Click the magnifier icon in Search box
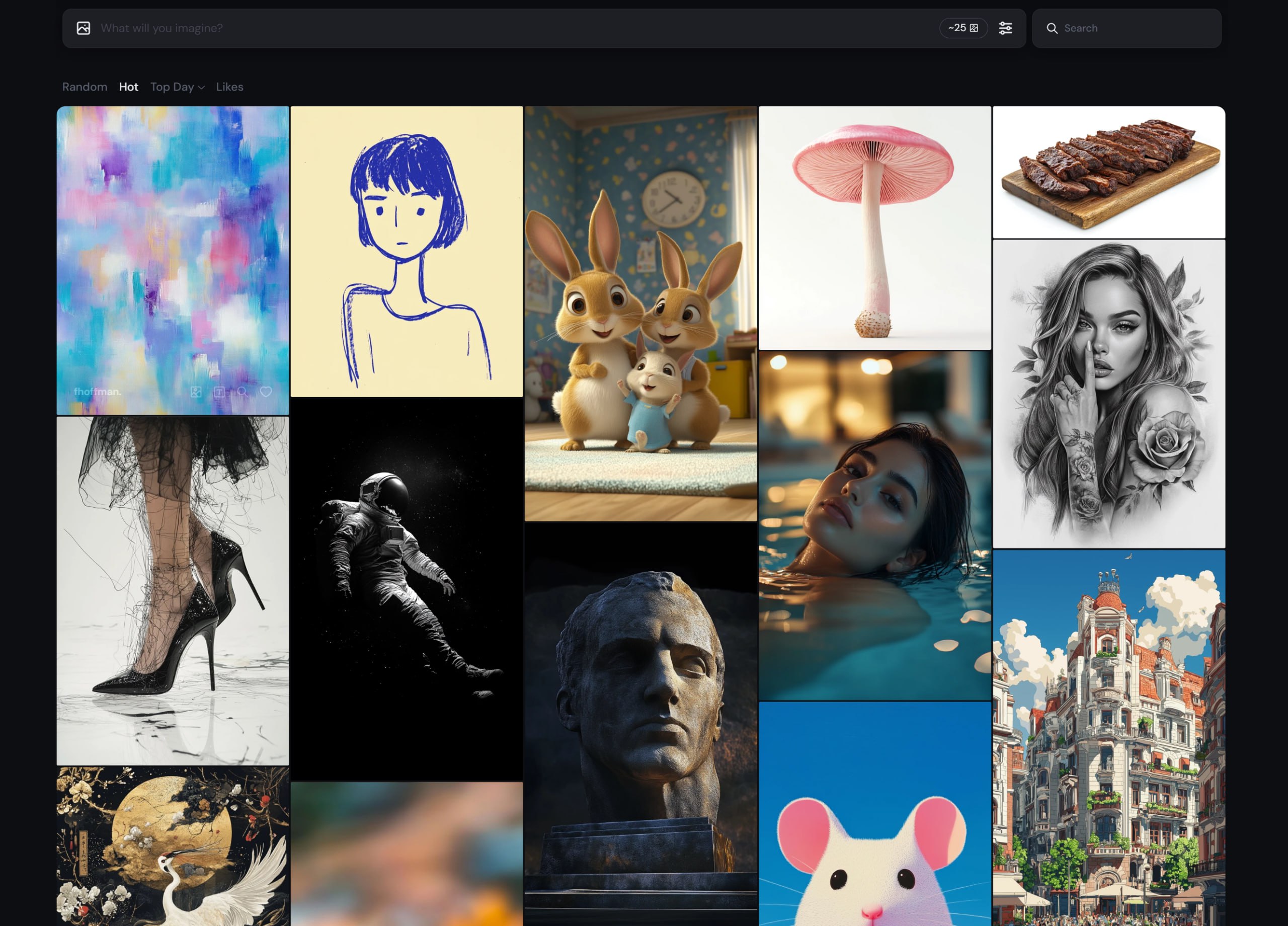The image size is (1288, 926). click(x=1052, y=28)
